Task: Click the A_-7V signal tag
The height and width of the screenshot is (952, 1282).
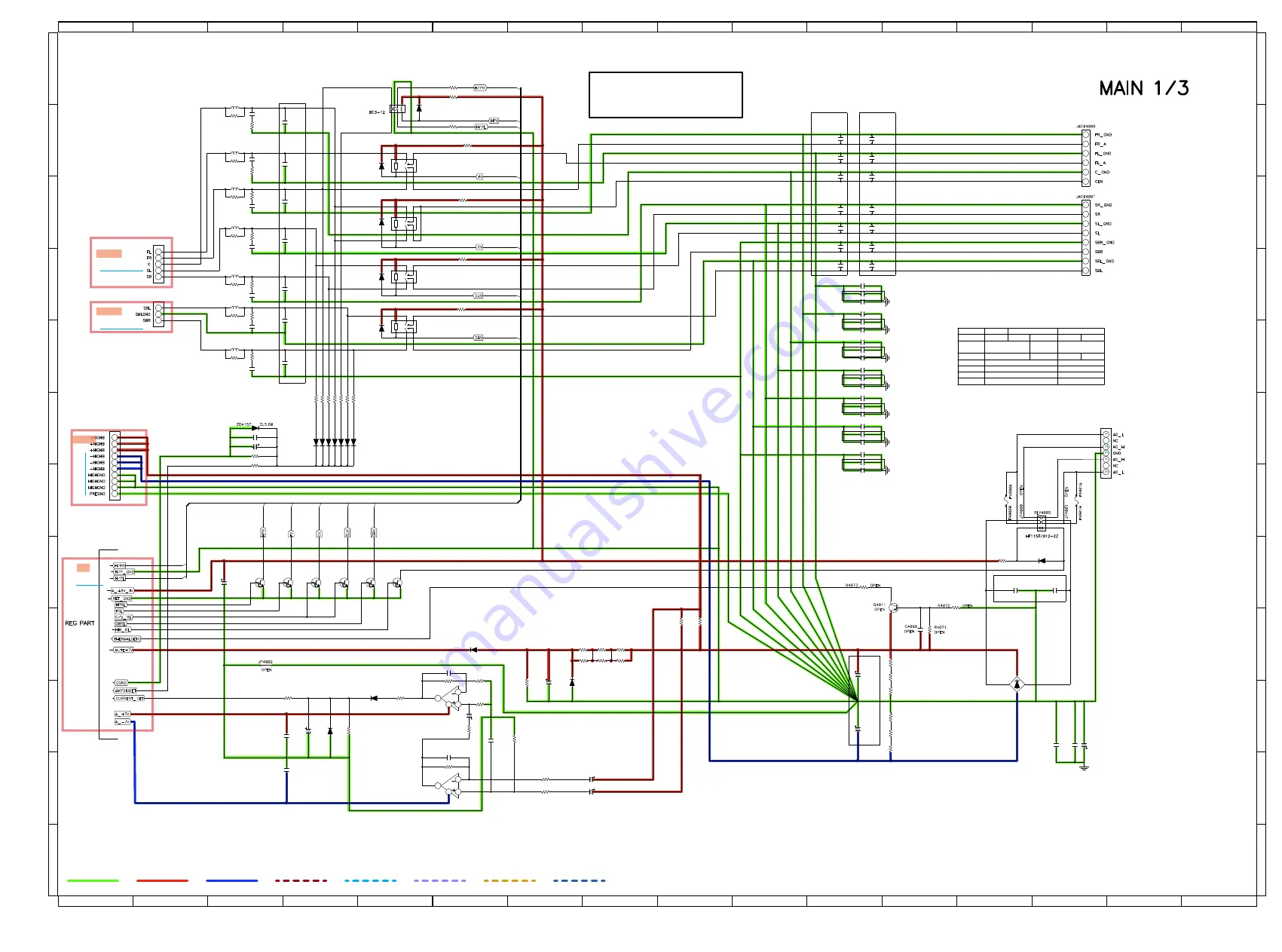Action: [122, 722]
